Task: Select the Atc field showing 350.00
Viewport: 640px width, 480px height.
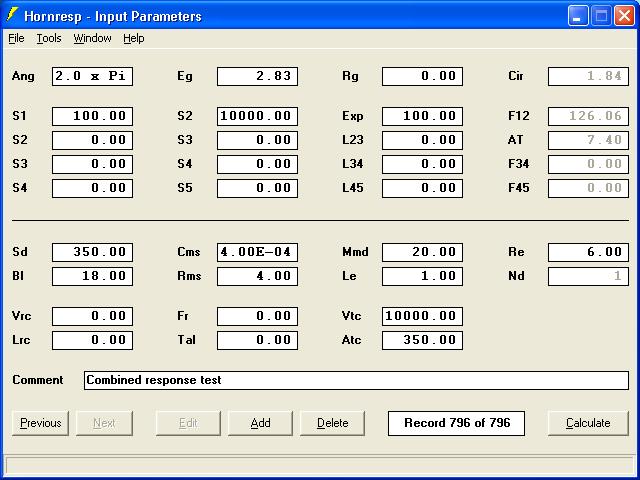Action: (422, 340)
